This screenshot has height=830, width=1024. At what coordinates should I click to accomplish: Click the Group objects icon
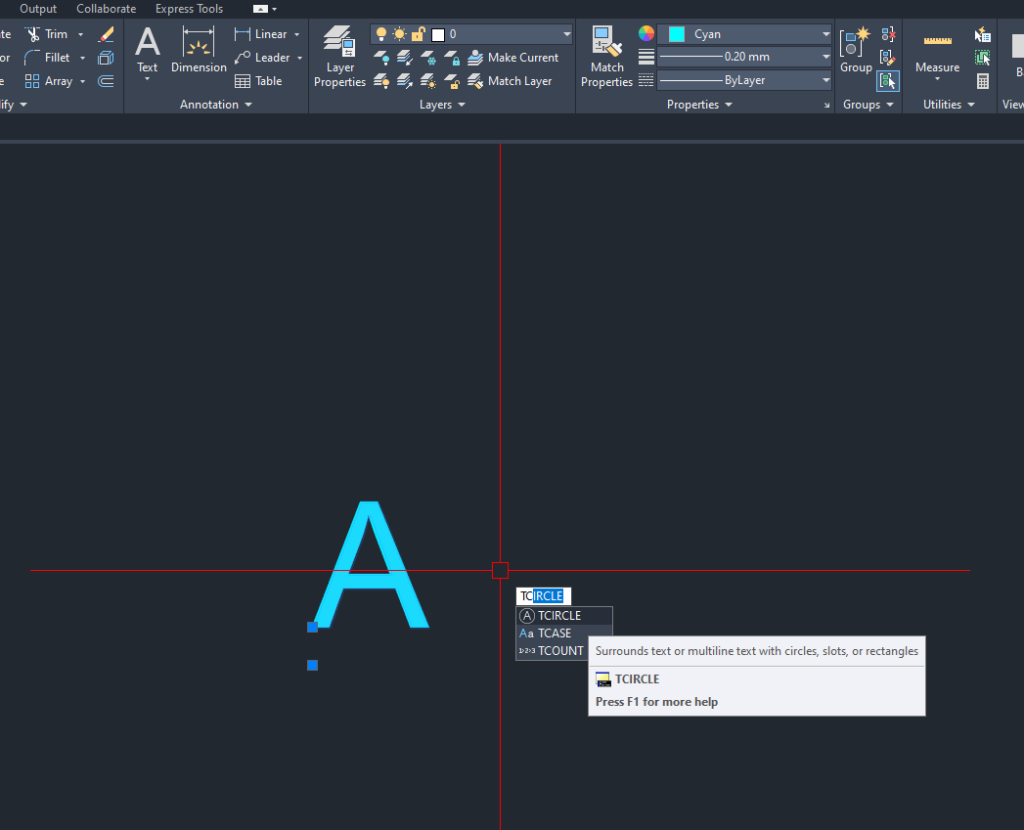(855, 50)
